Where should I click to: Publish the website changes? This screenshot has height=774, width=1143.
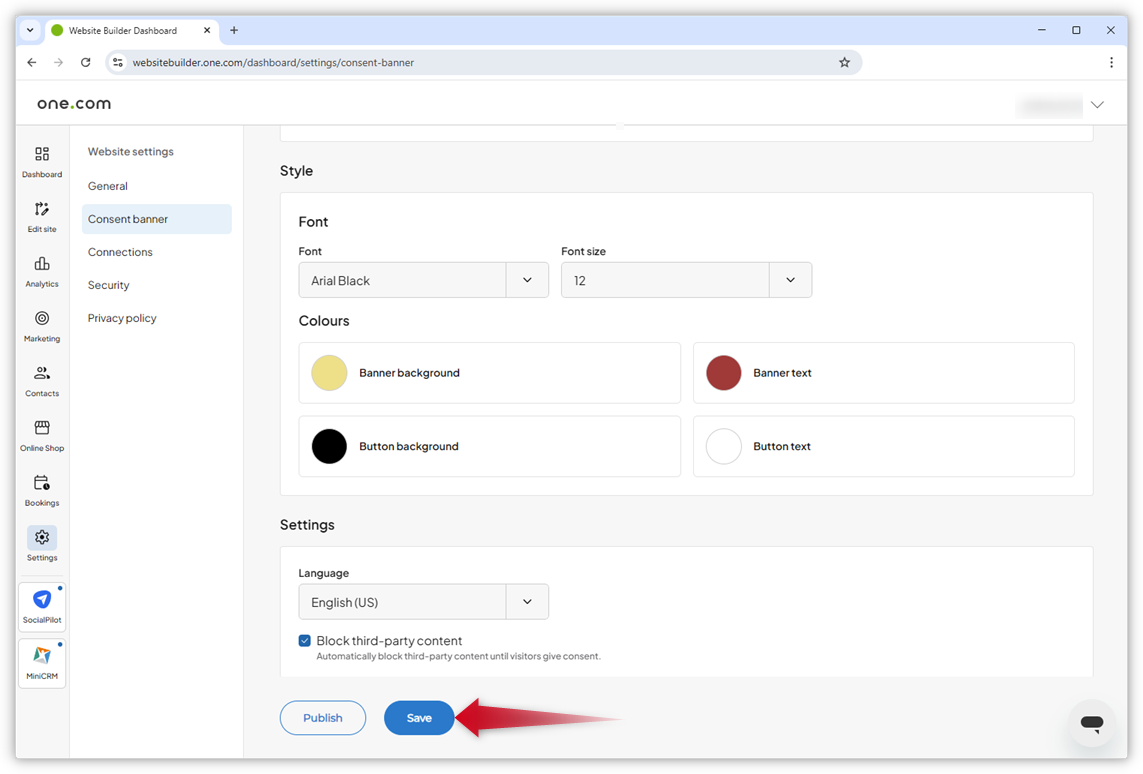pyautogui.click(x=322, y=717)
